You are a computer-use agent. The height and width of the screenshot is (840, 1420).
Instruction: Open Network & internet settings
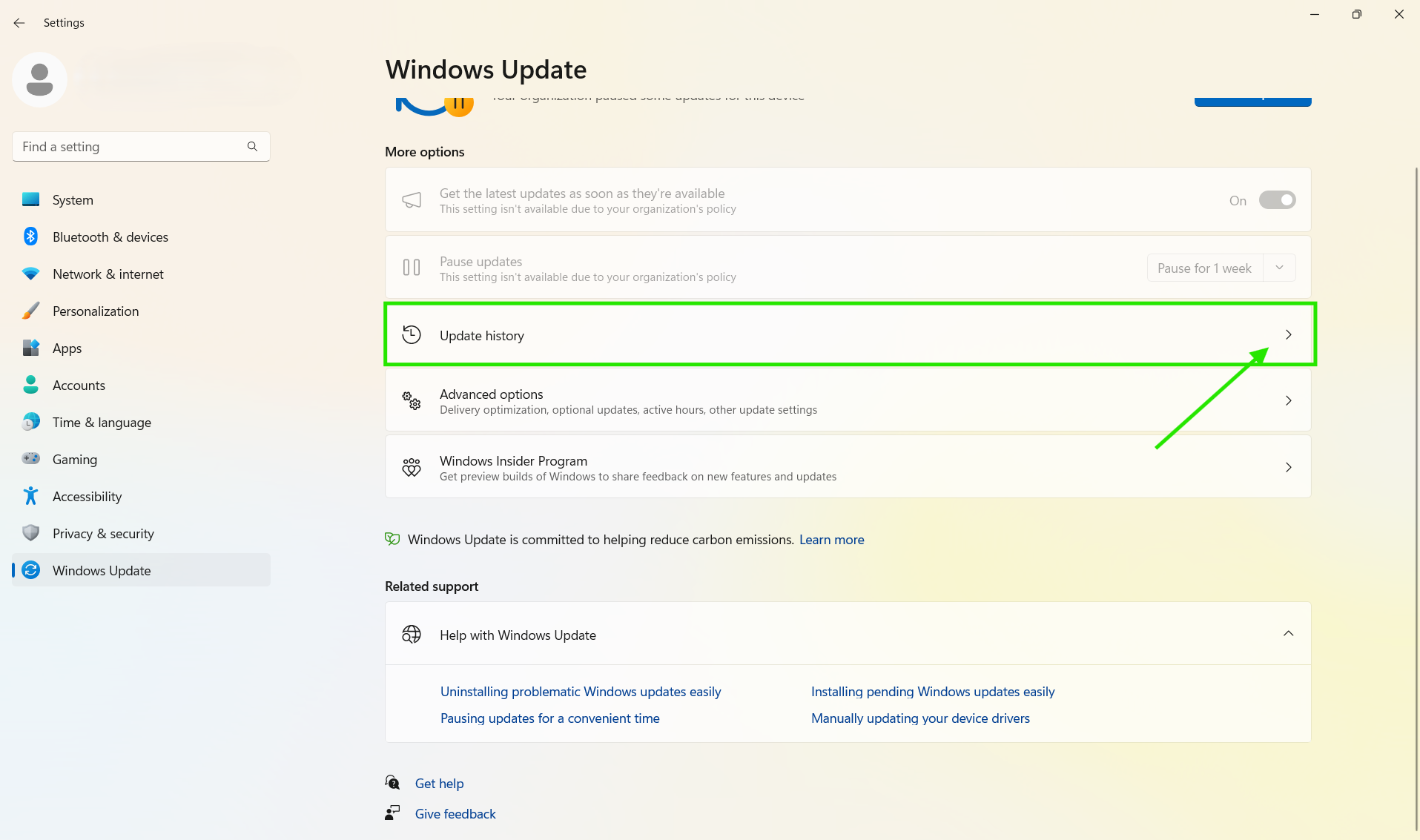tap(141, 274)
